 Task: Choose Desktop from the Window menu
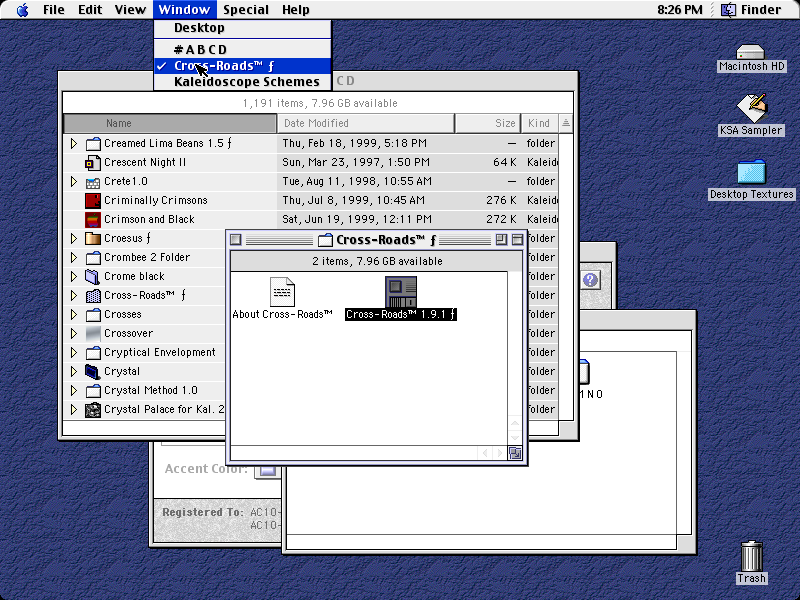point(242,28)
